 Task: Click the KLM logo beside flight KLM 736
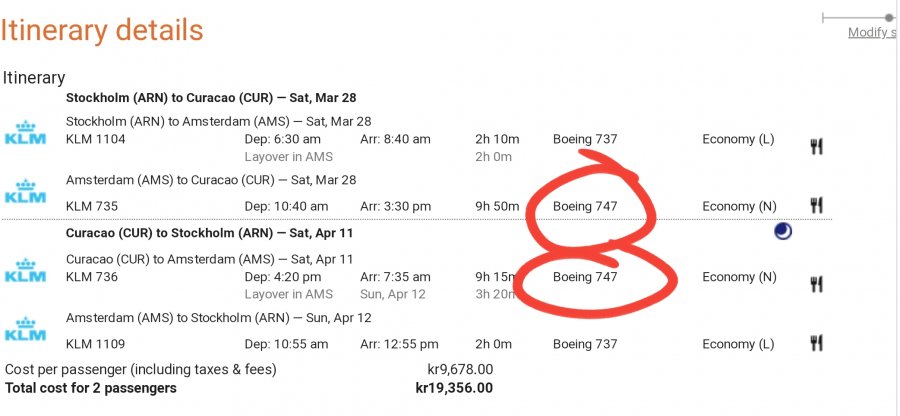click(26, 268)
